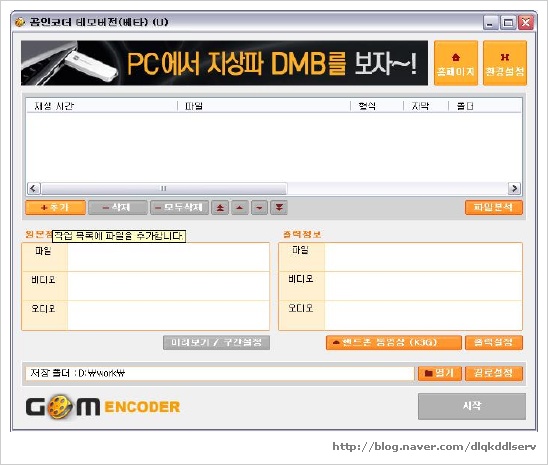The image size is (548, 465).
Task: Open the 미리보기 / 구간설정 preview button
Action: tap(216, 342)
